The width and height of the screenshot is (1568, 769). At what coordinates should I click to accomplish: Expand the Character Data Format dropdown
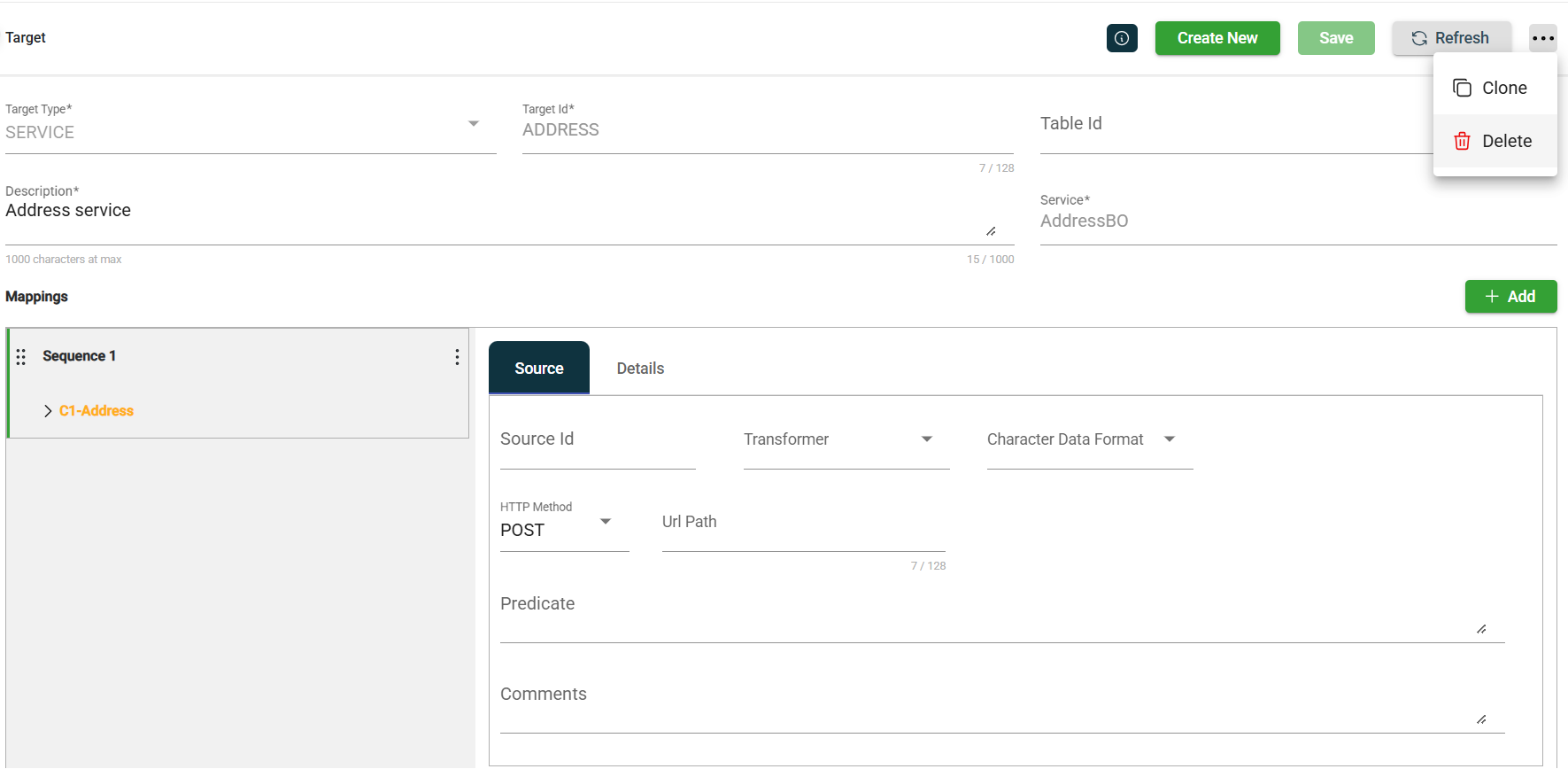[1169, 439]
